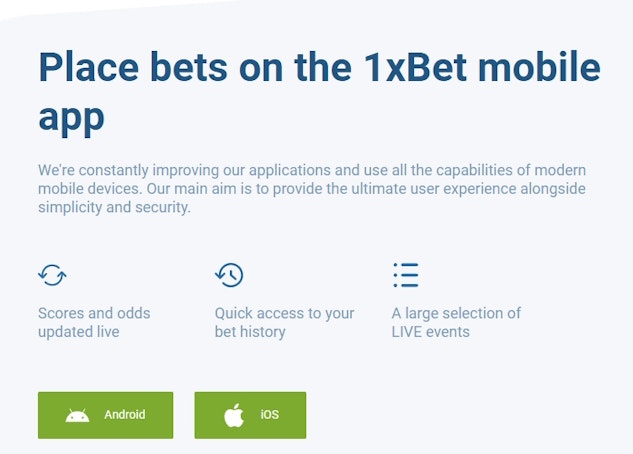Click the "updated live" text line
Image resolution: width=633 pixels, height=454 pixels.
tap(79, 332)
